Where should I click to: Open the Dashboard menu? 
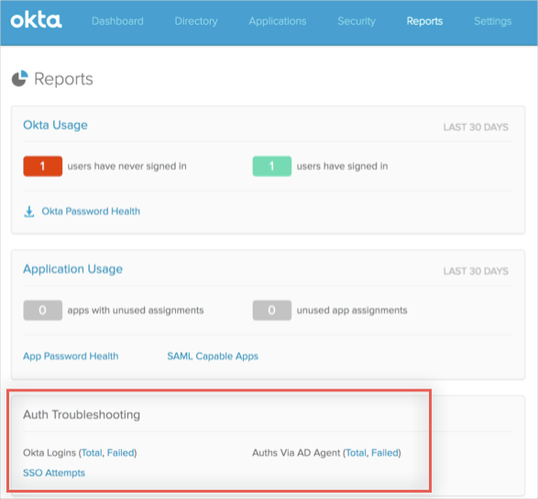point(117,21)
